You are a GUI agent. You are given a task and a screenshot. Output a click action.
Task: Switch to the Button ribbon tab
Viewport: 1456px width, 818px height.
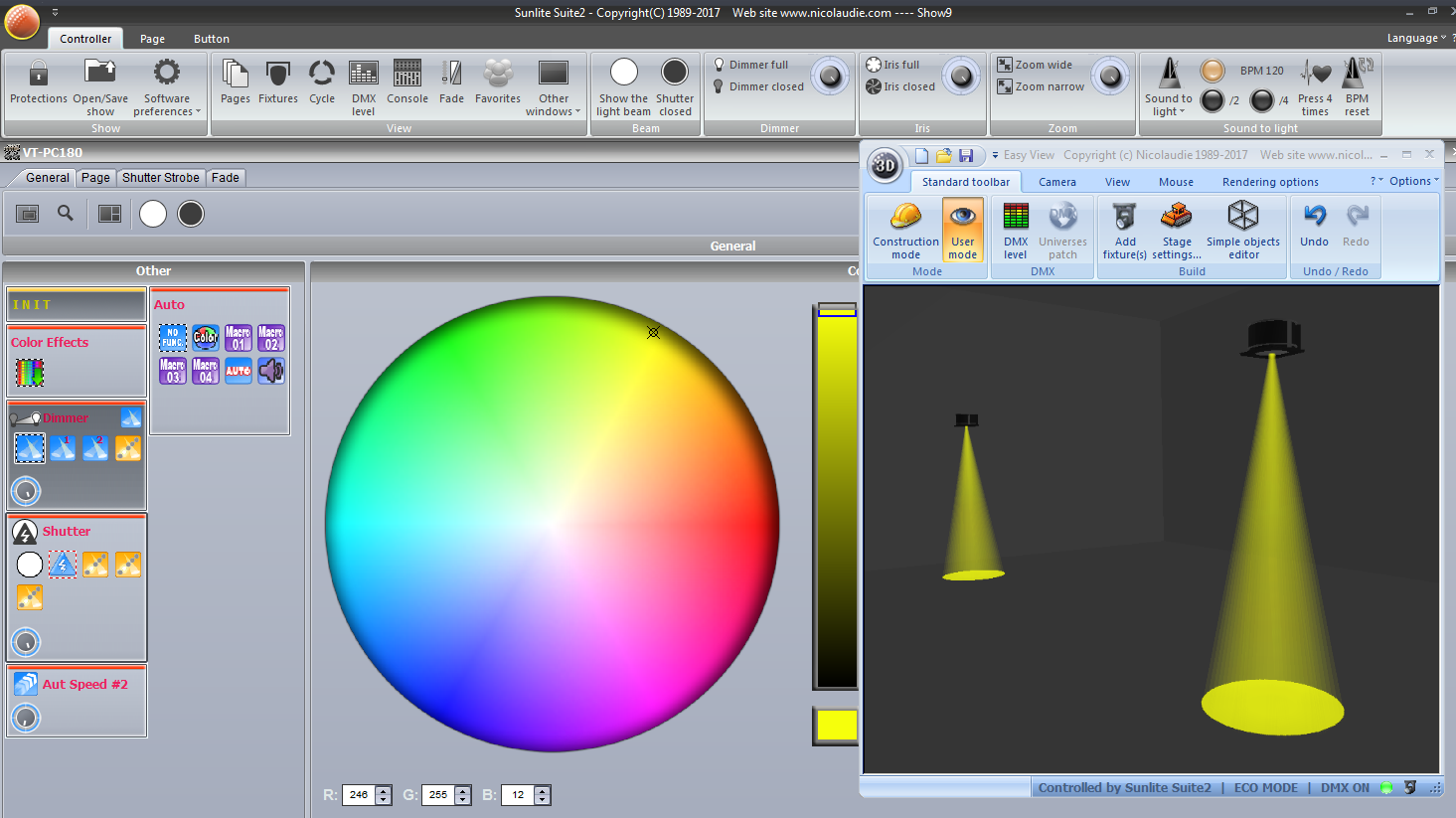coord(212,39)
